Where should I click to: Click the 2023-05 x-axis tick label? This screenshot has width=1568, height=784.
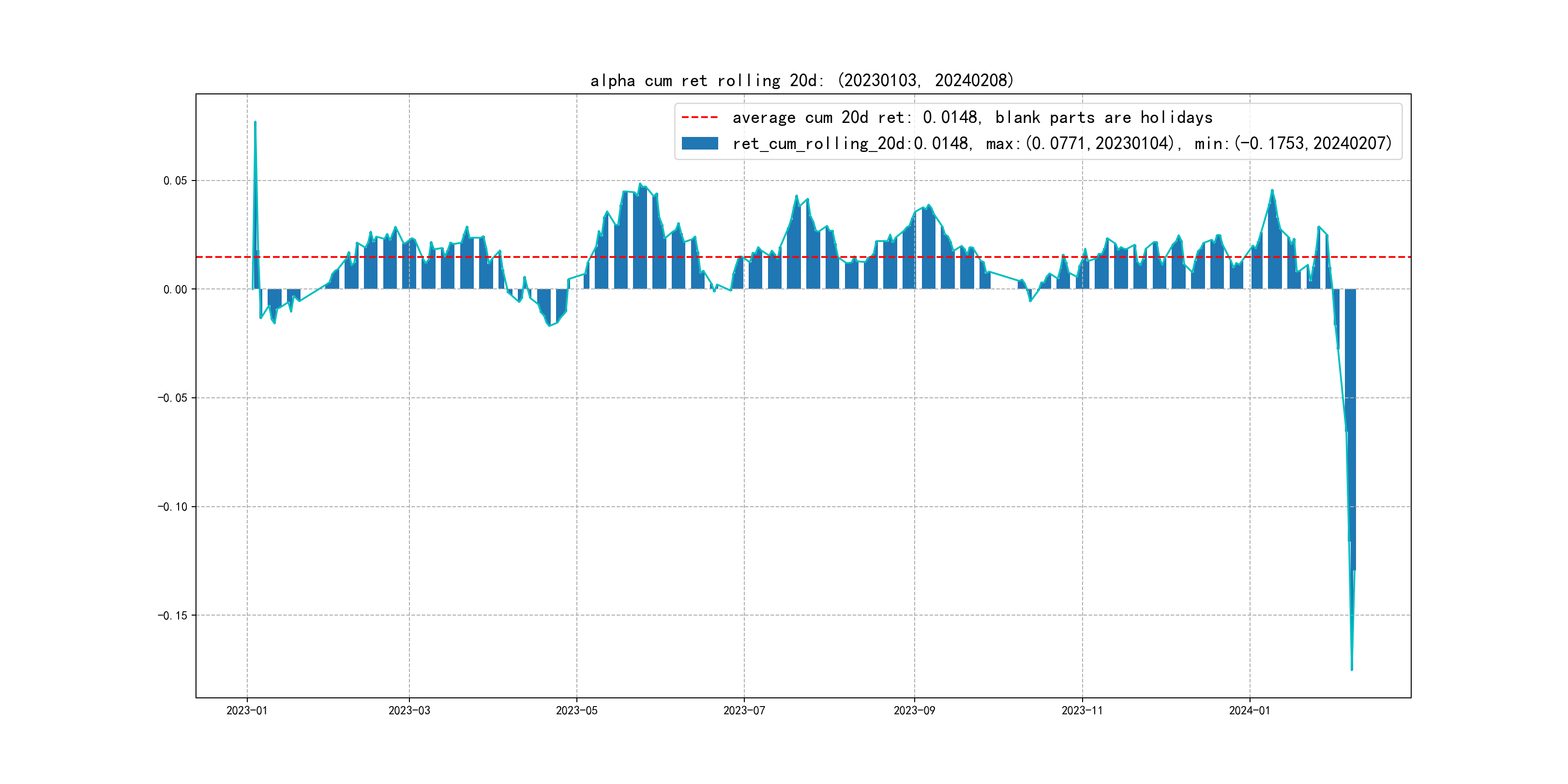click(x=576, y=710)
